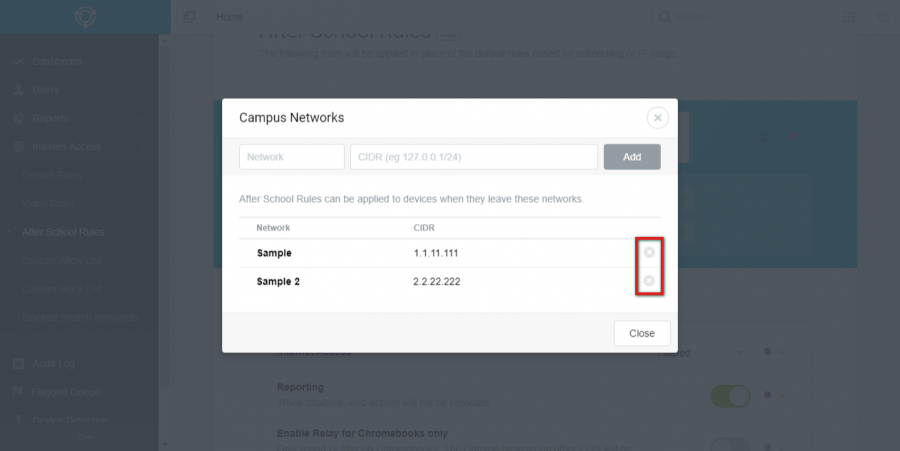Close the Campus Networks dialog via X icon
This screenshot has width=900, height=451.
[657, 118]
